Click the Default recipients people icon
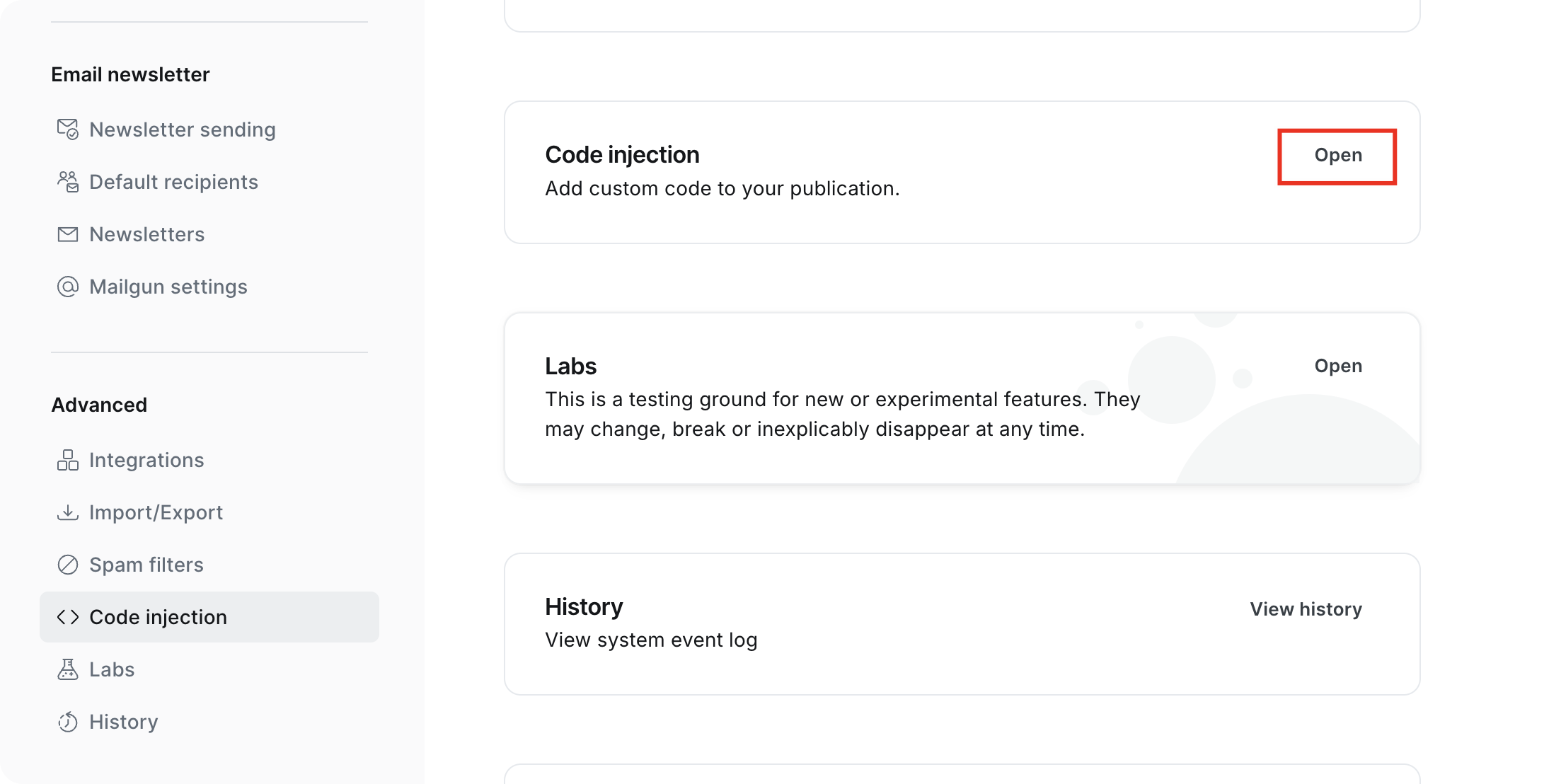1561x784 pixels. (x=68, y=182)
